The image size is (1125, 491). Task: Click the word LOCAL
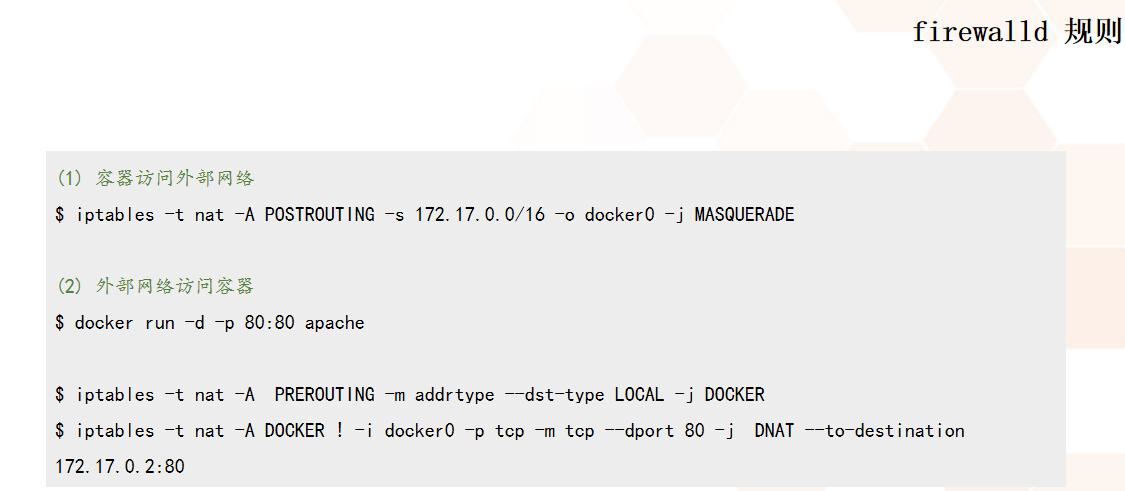(640, 395)
